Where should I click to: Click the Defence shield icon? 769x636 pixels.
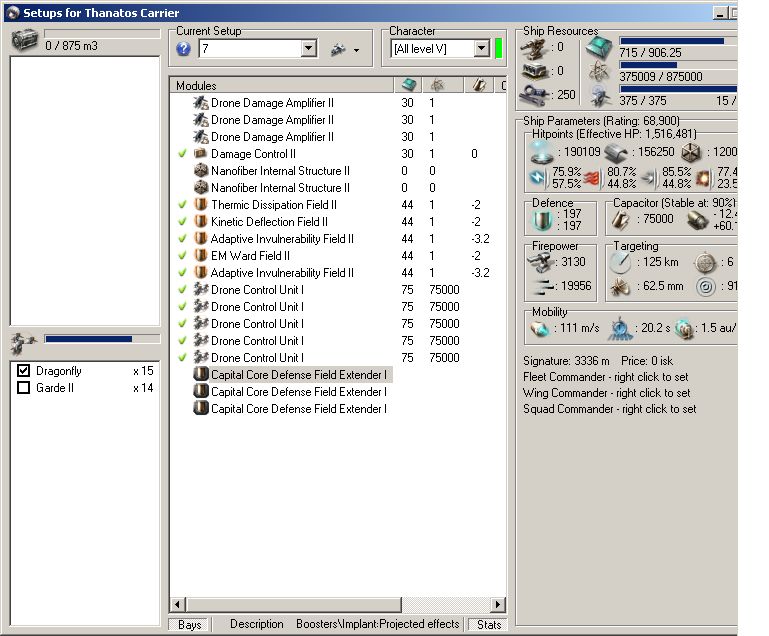click(x=542, y=220)
